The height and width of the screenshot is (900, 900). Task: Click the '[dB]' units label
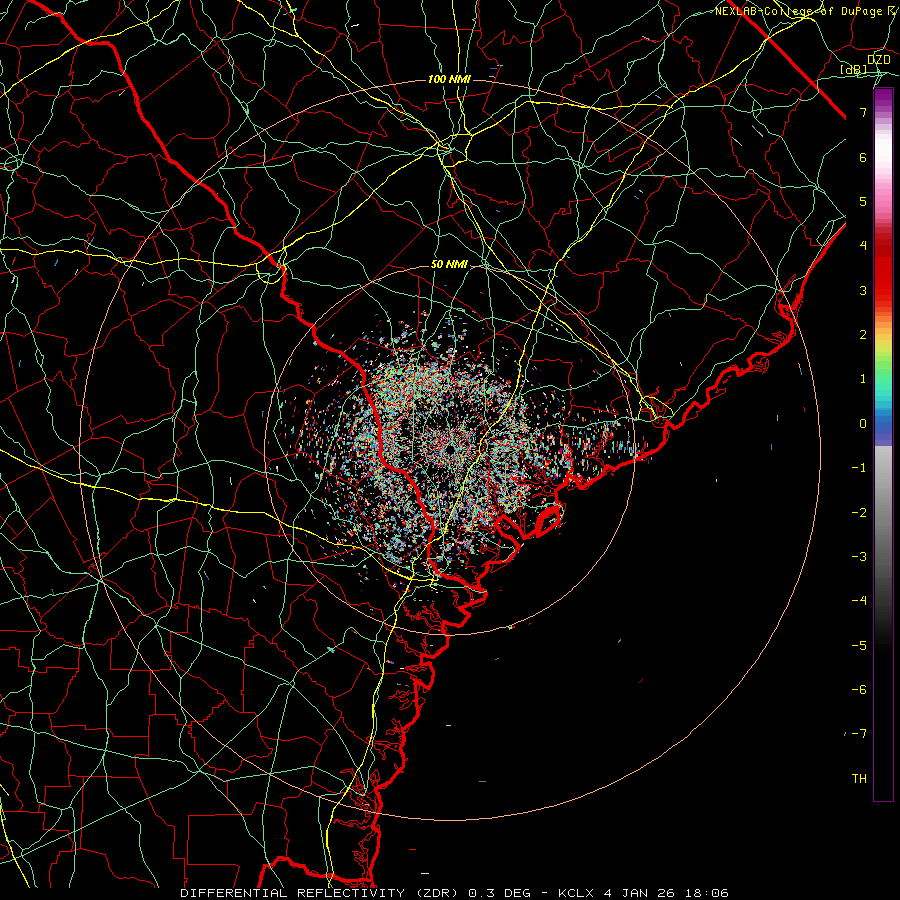(854, 69)
